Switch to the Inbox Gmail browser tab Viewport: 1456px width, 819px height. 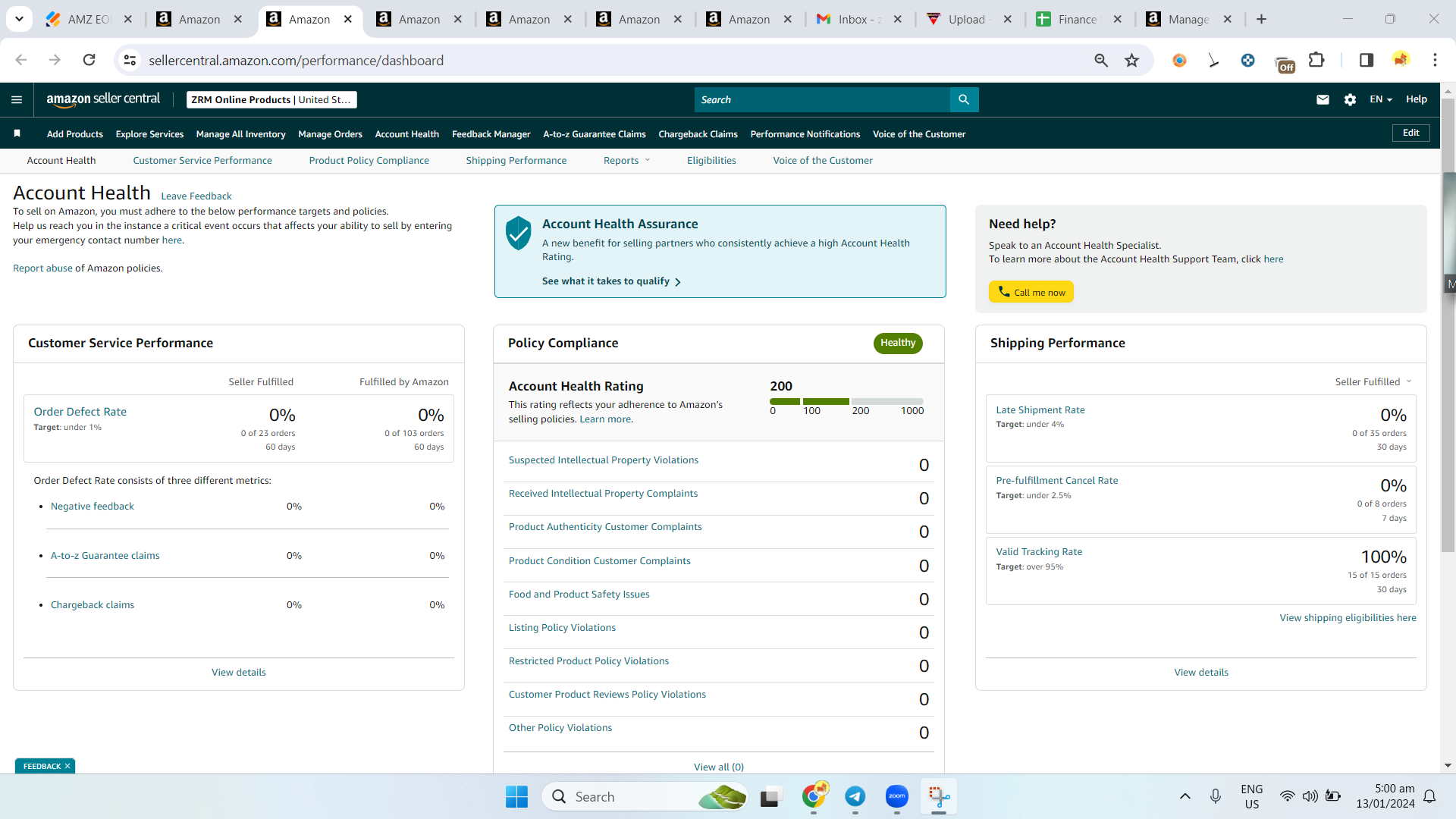point(860,19)
